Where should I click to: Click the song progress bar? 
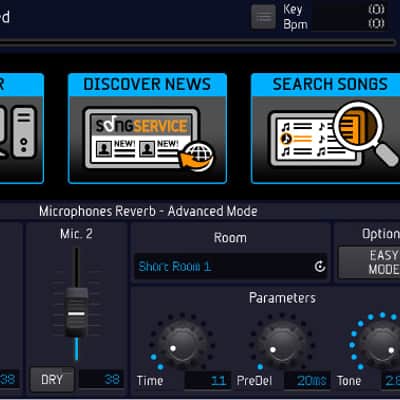(x=197, y=42)
